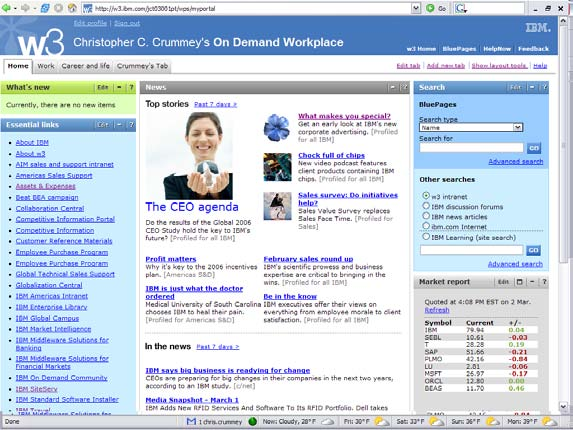Select IBM Learning (site search) radio button

coord(426,237)
